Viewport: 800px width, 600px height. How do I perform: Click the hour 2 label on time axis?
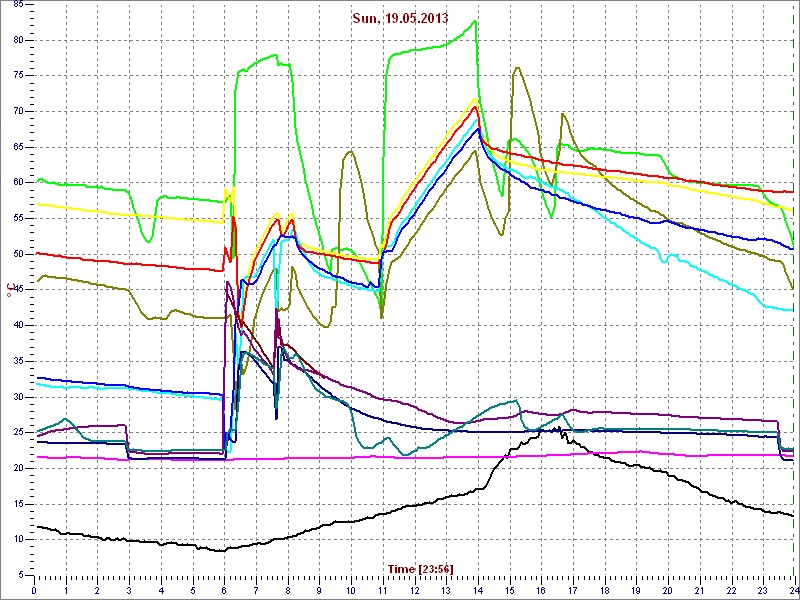pyautogui.click(x=97, y=590)
